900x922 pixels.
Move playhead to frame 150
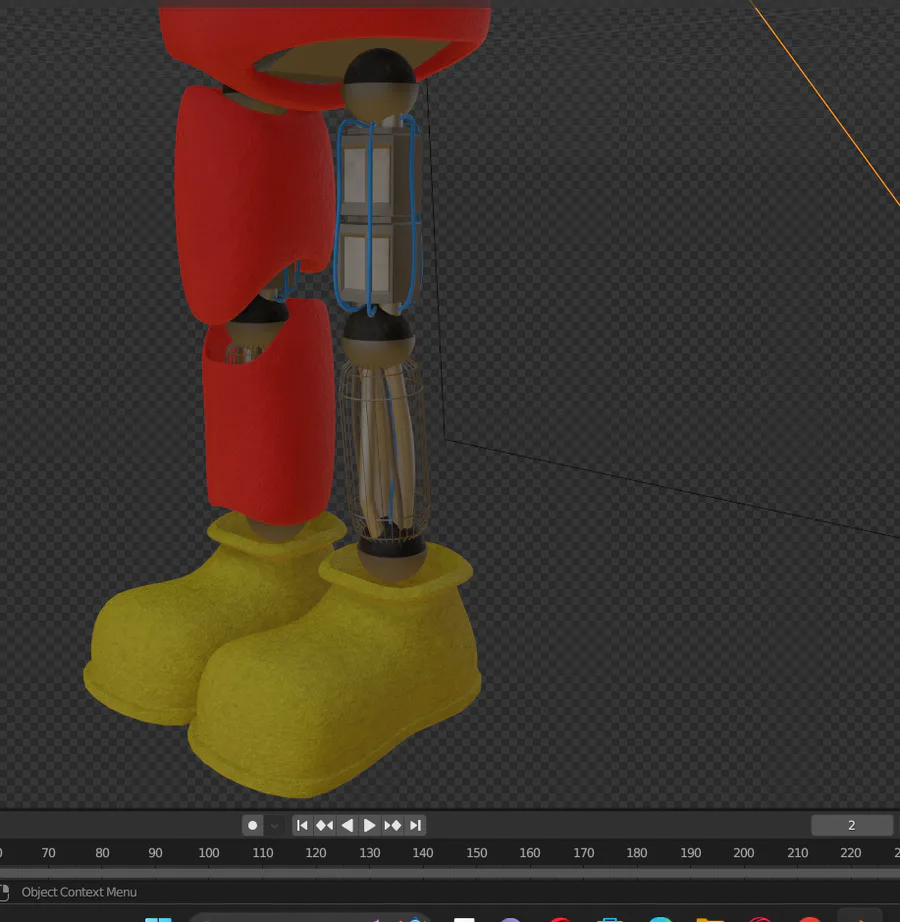coord(477,853)
